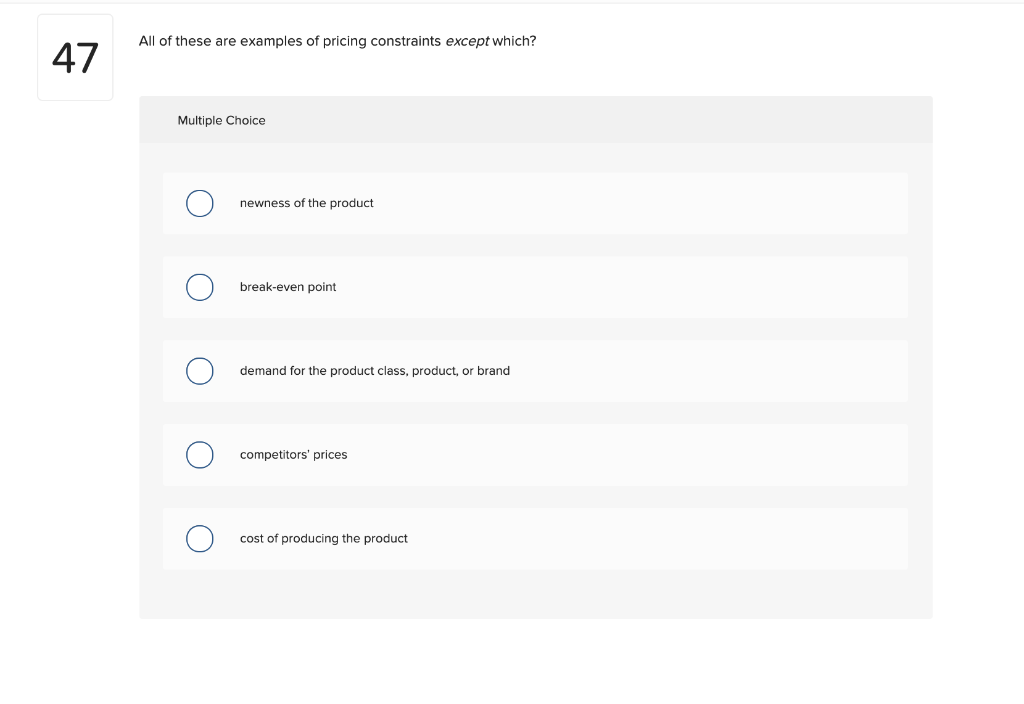Screen dimensions: 1024x704
Task: Click the 'cost of producing the product' answer row
Action: pyautogui.click(x=535, y=539)
